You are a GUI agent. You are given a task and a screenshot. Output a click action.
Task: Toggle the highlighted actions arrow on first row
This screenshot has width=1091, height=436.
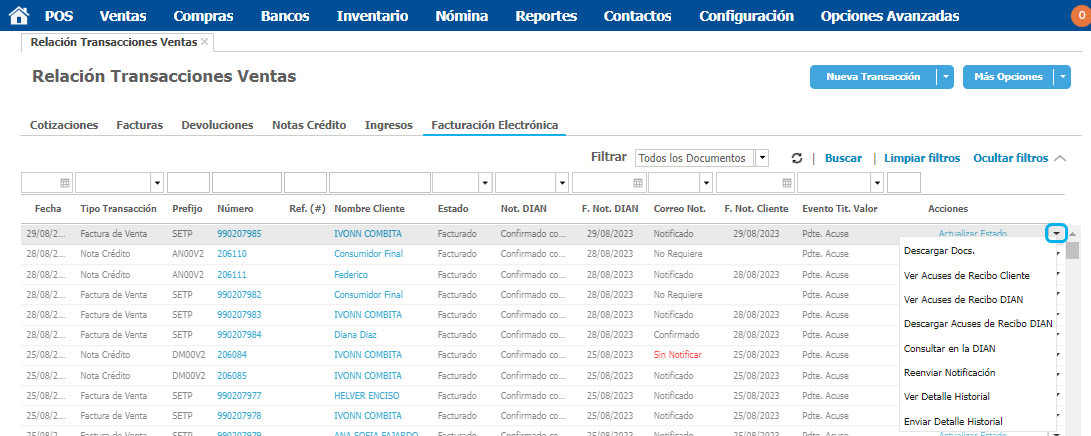click(x=1056, y=233)
